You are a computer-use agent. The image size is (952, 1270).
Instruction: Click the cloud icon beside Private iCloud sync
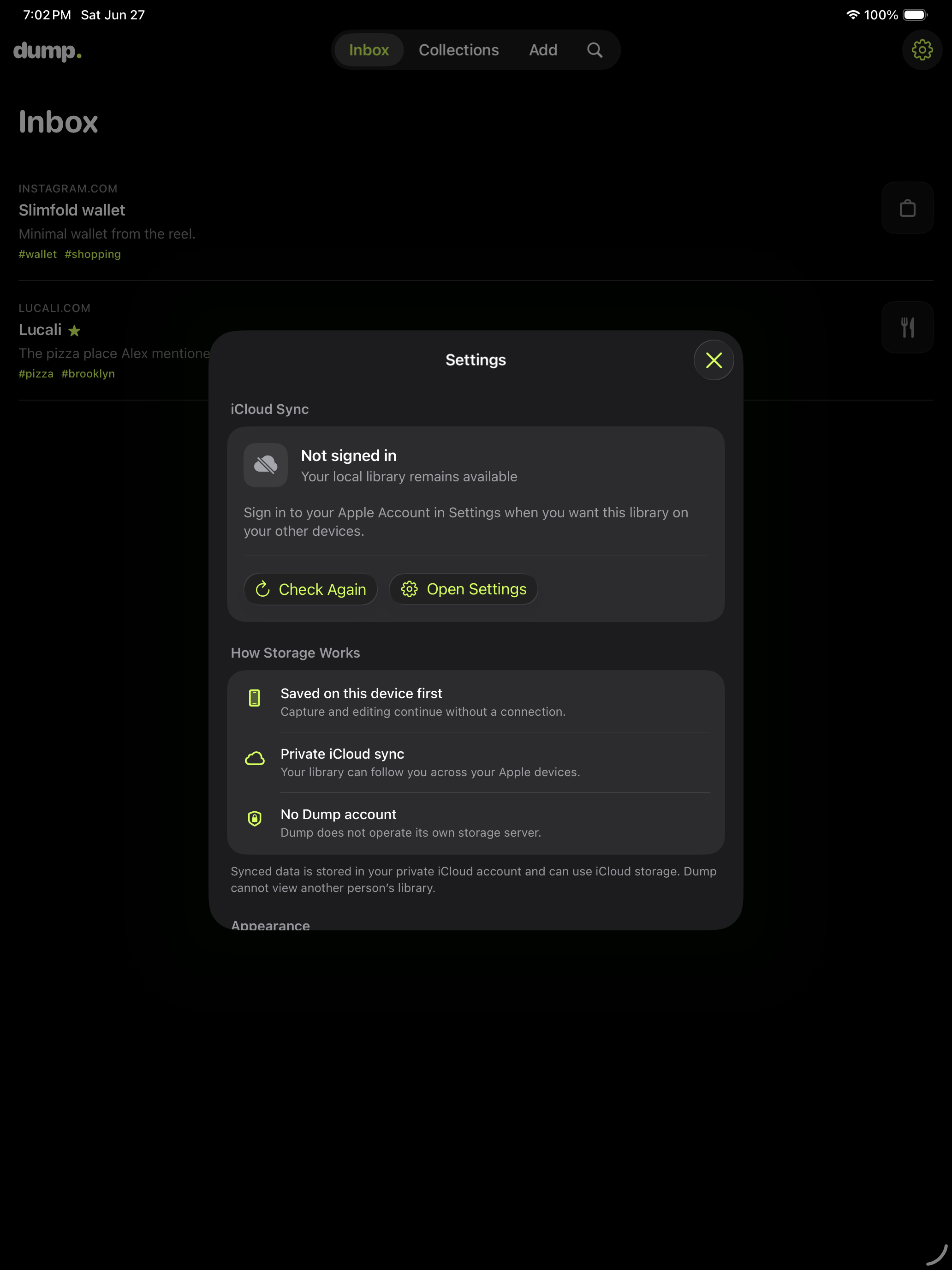(x=255, y=758)
